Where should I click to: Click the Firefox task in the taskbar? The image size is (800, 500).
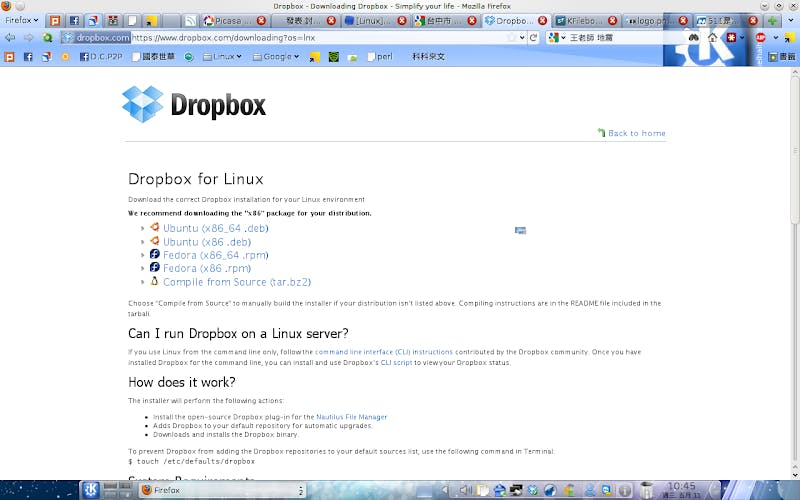click(x=222, y=490)
